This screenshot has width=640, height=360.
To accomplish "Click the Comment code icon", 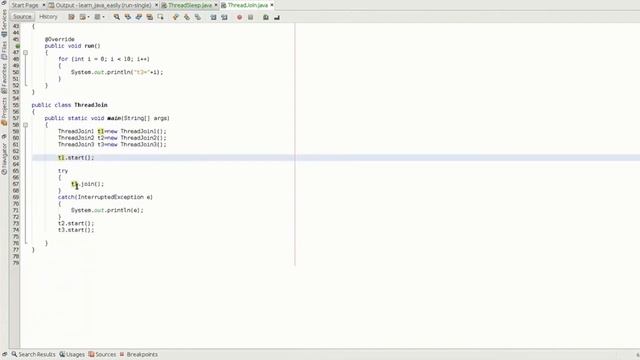I will 266,17.
